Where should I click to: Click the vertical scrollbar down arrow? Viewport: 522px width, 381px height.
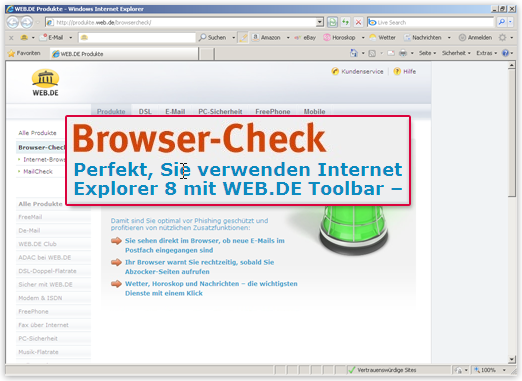512,359
